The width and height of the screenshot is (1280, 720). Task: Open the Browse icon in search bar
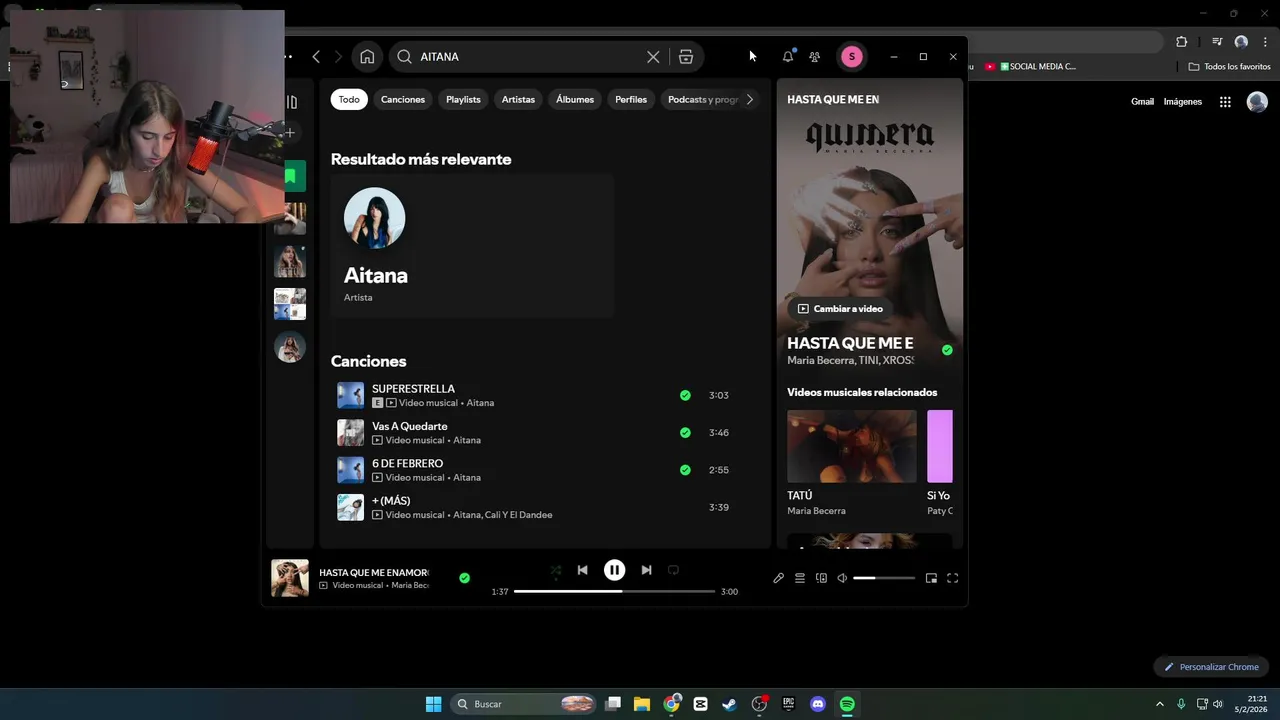click(x=686, y=57)
